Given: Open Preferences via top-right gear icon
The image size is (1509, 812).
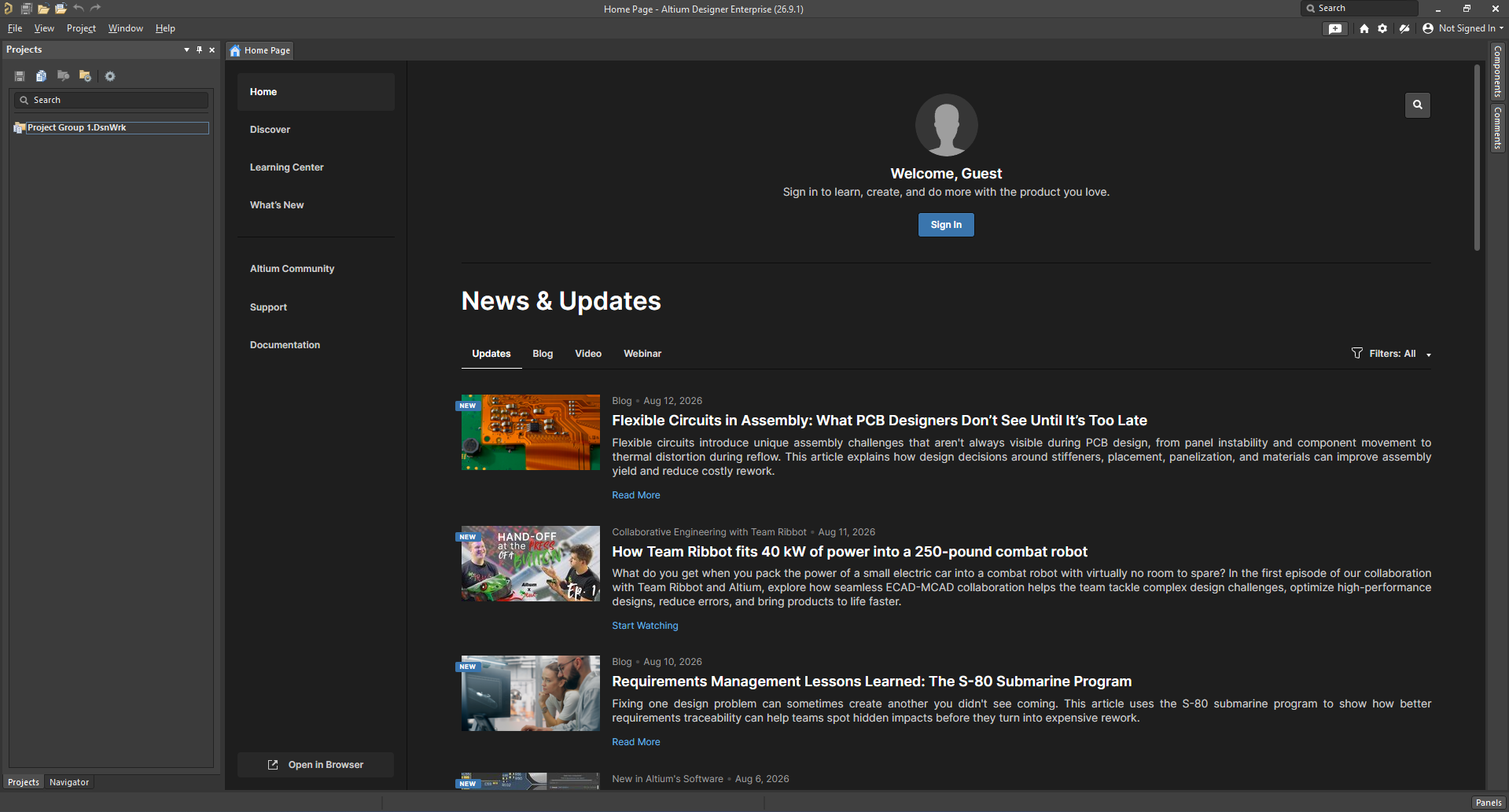Looking at the screenshot, I should coord(1382,28).
